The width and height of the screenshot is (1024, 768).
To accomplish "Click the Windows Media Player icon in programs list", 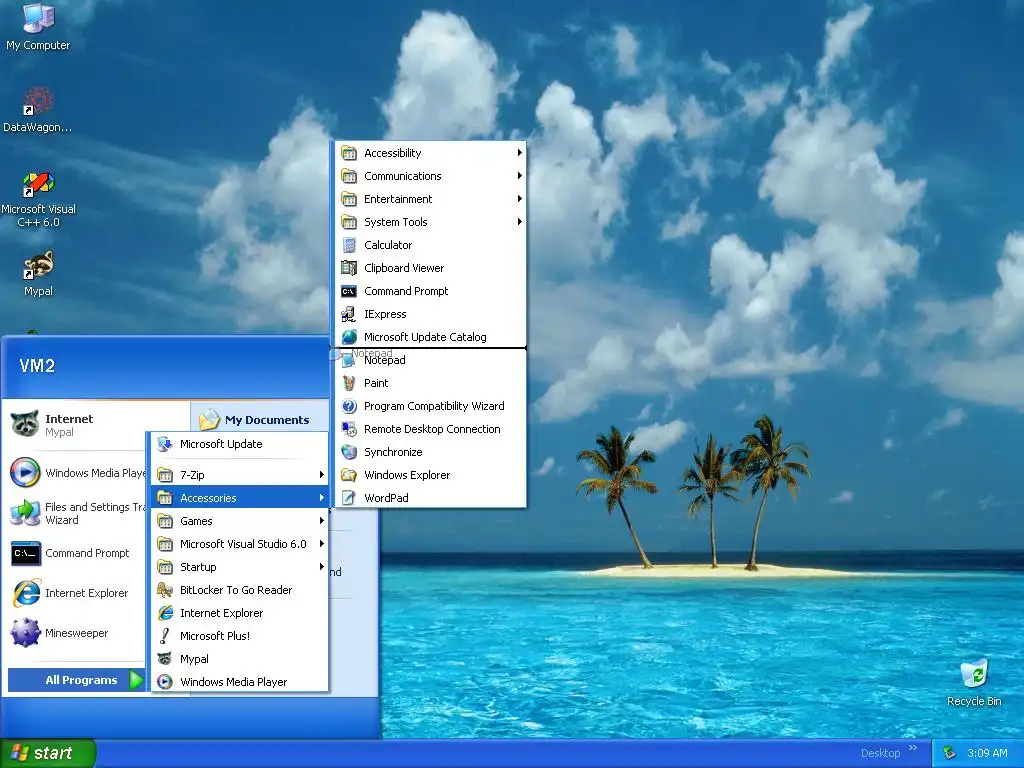I will click(165, 682).
